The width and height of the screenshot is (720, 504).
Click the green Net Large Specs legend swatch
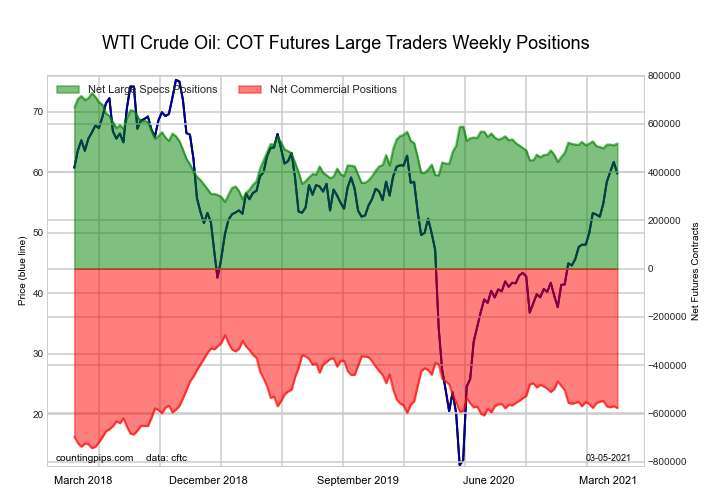click(68, 90)
